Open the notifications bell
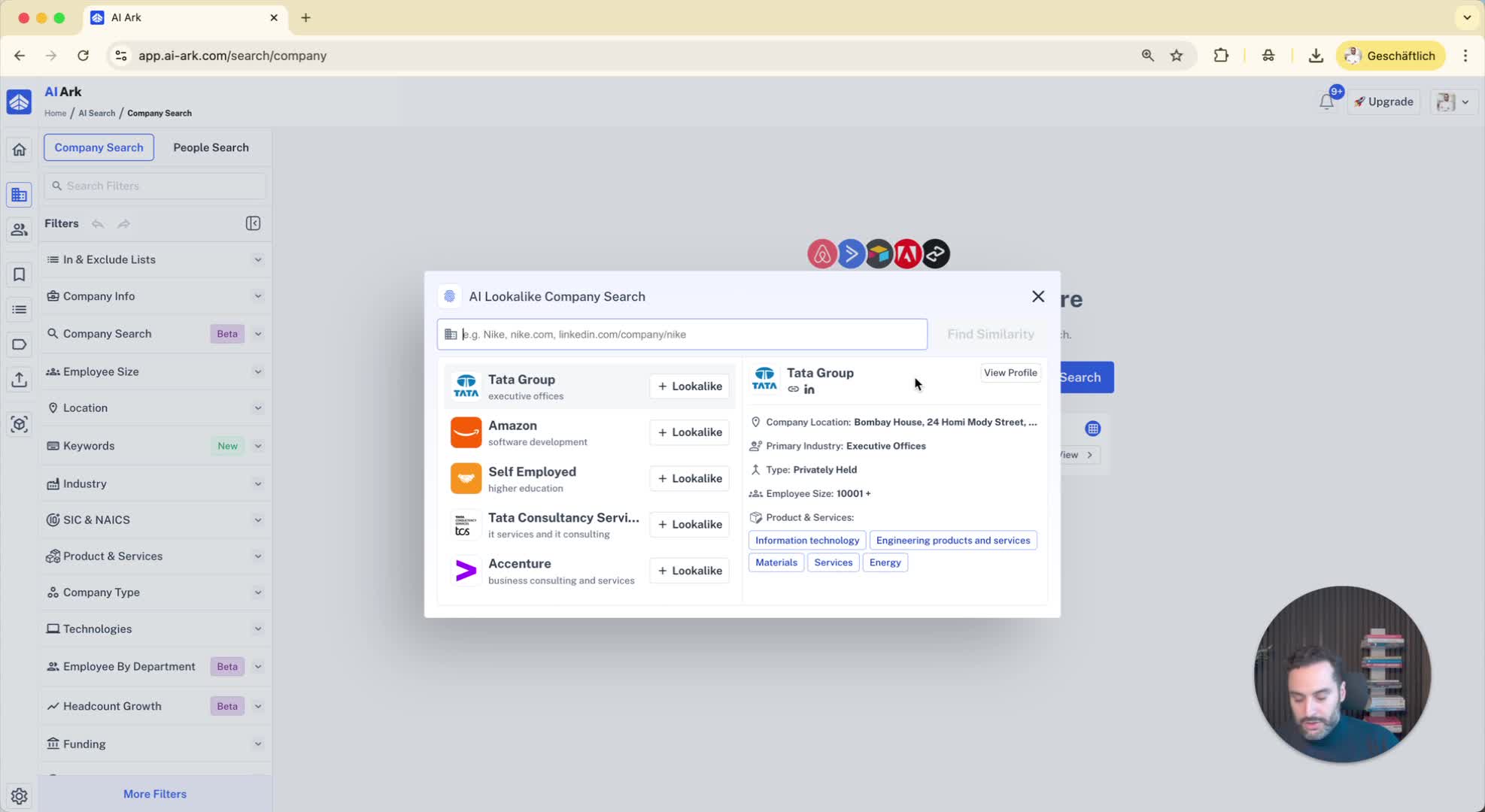1485x812 pixels. 1326,101
